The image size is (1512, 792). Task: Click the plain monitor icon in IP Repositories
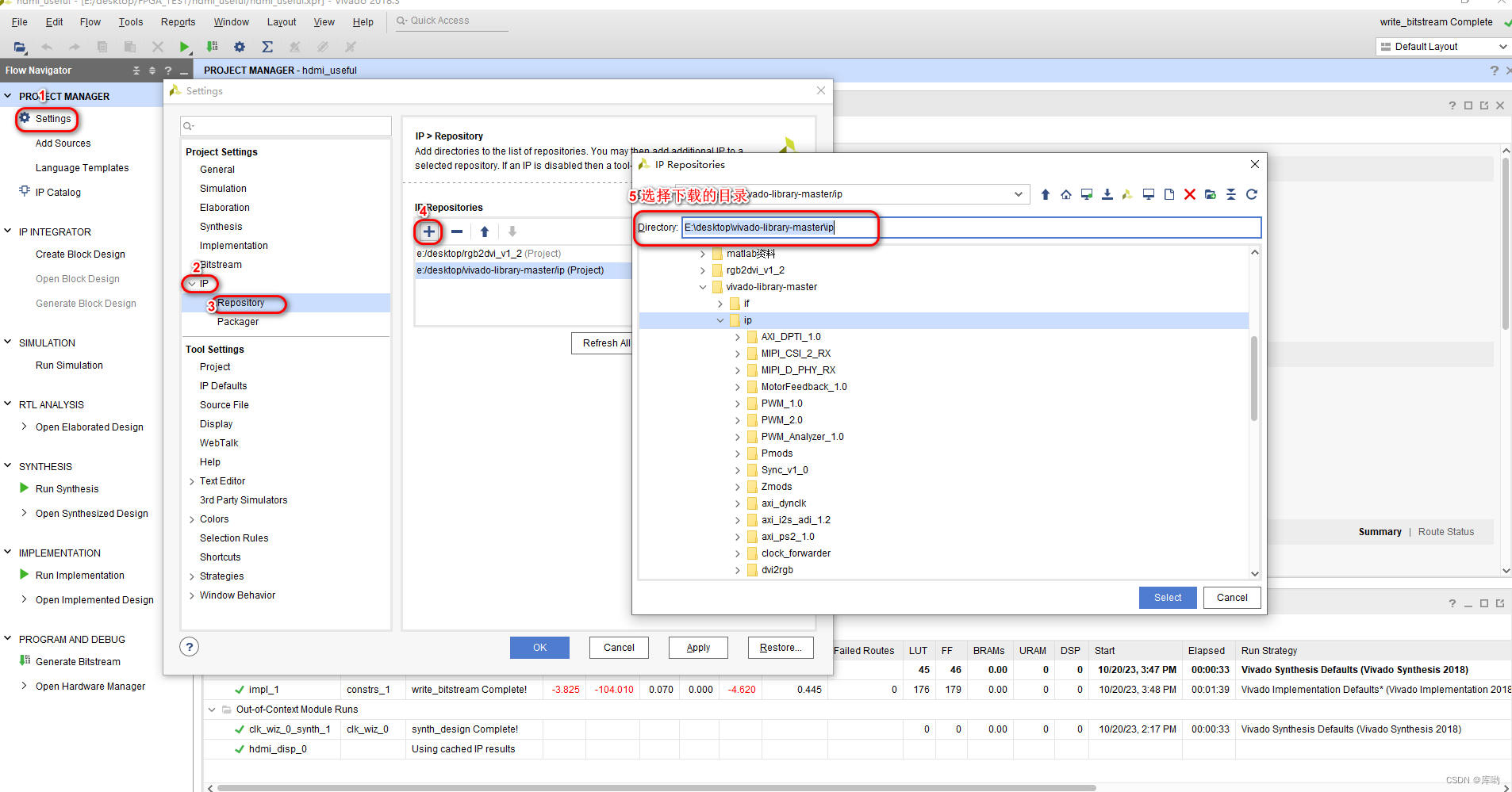[1149, 194]
